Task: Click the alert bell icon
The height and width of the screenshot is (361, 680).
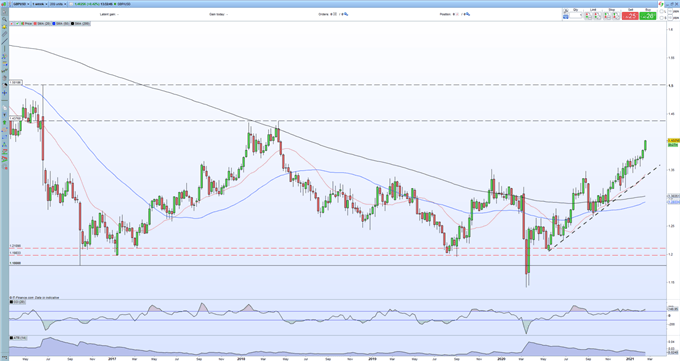Action: point(4,27)
